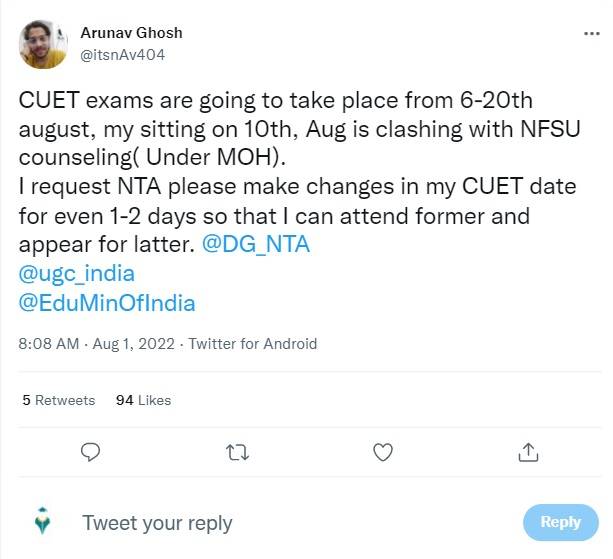View the 94 Likes list

pos(143,400)
